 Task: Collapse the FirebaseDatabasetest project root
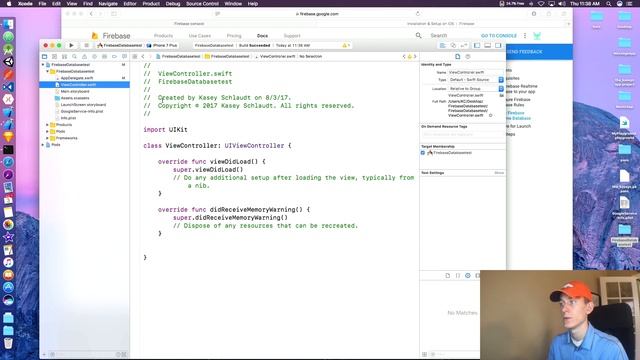coord(43,64)
